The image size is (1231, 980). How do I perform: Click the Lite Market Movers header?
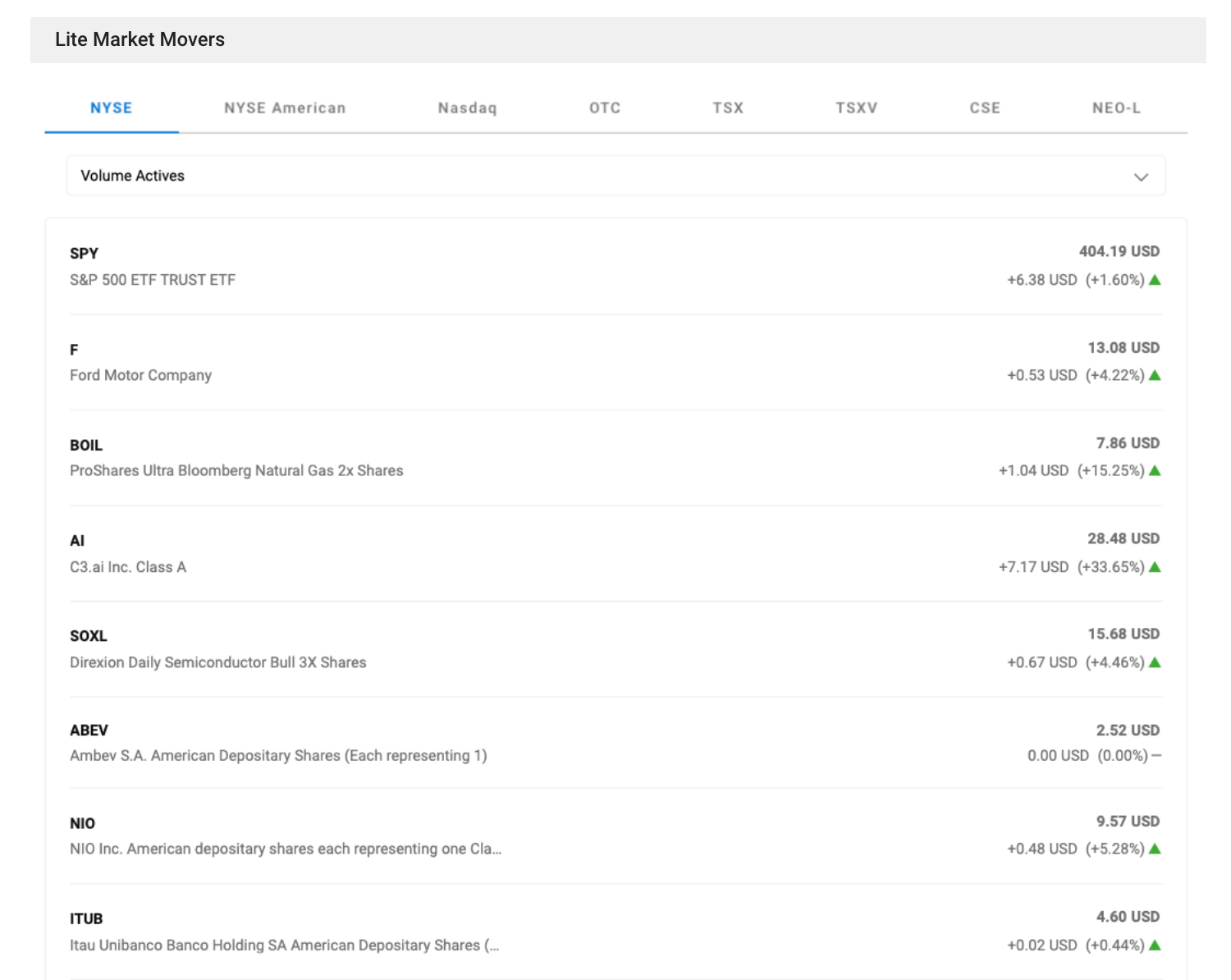click(140, 39)
